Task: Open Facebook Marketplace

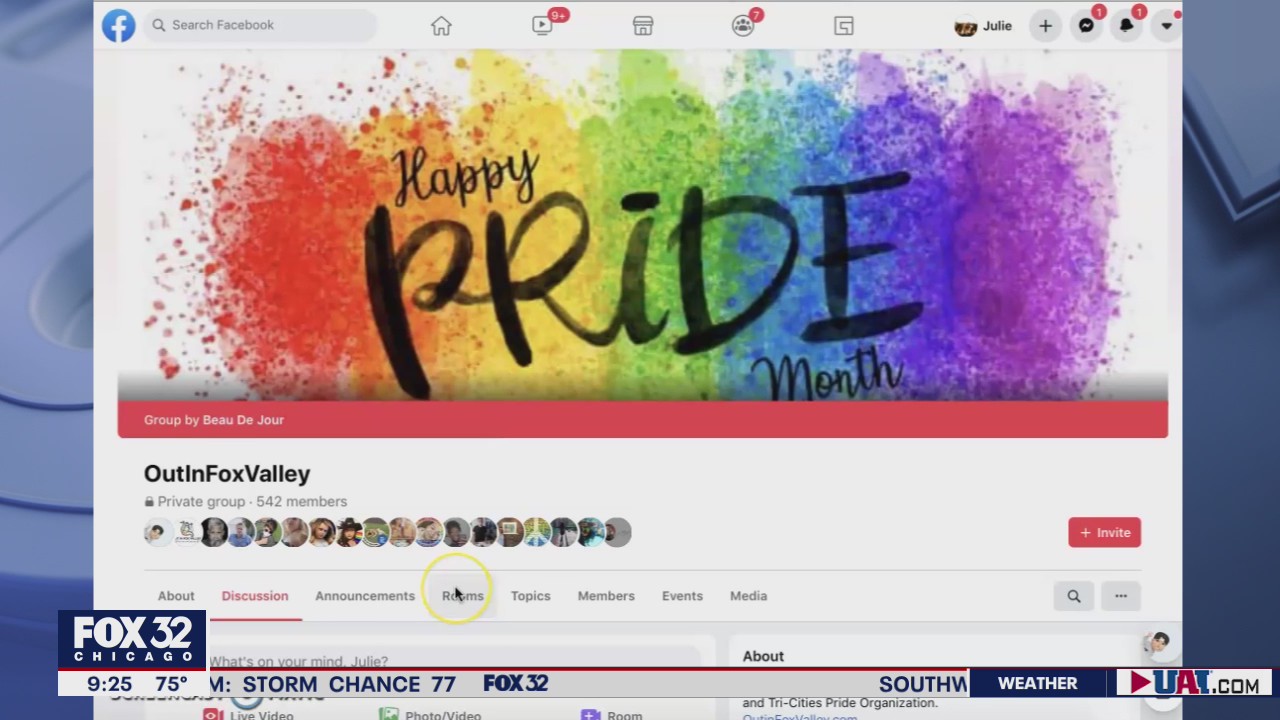Action: click(x=643, y=25)
